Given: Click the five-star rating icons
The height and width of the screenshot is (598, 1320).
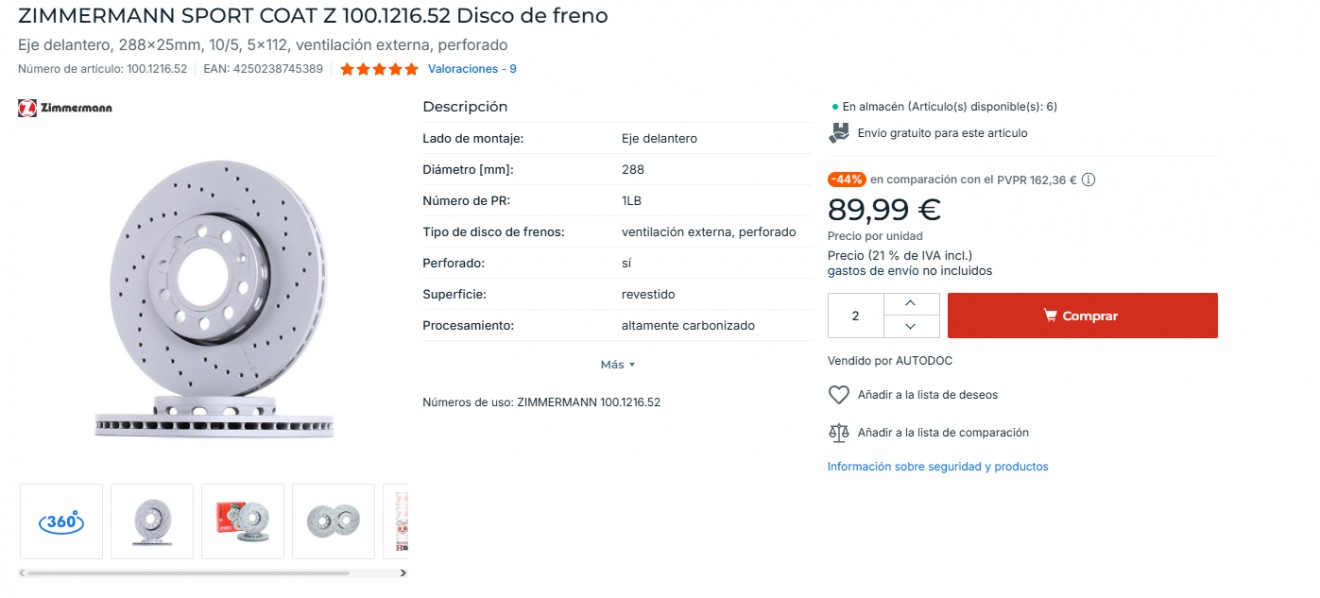Looking at the screenshot, I should pos(379,69).
